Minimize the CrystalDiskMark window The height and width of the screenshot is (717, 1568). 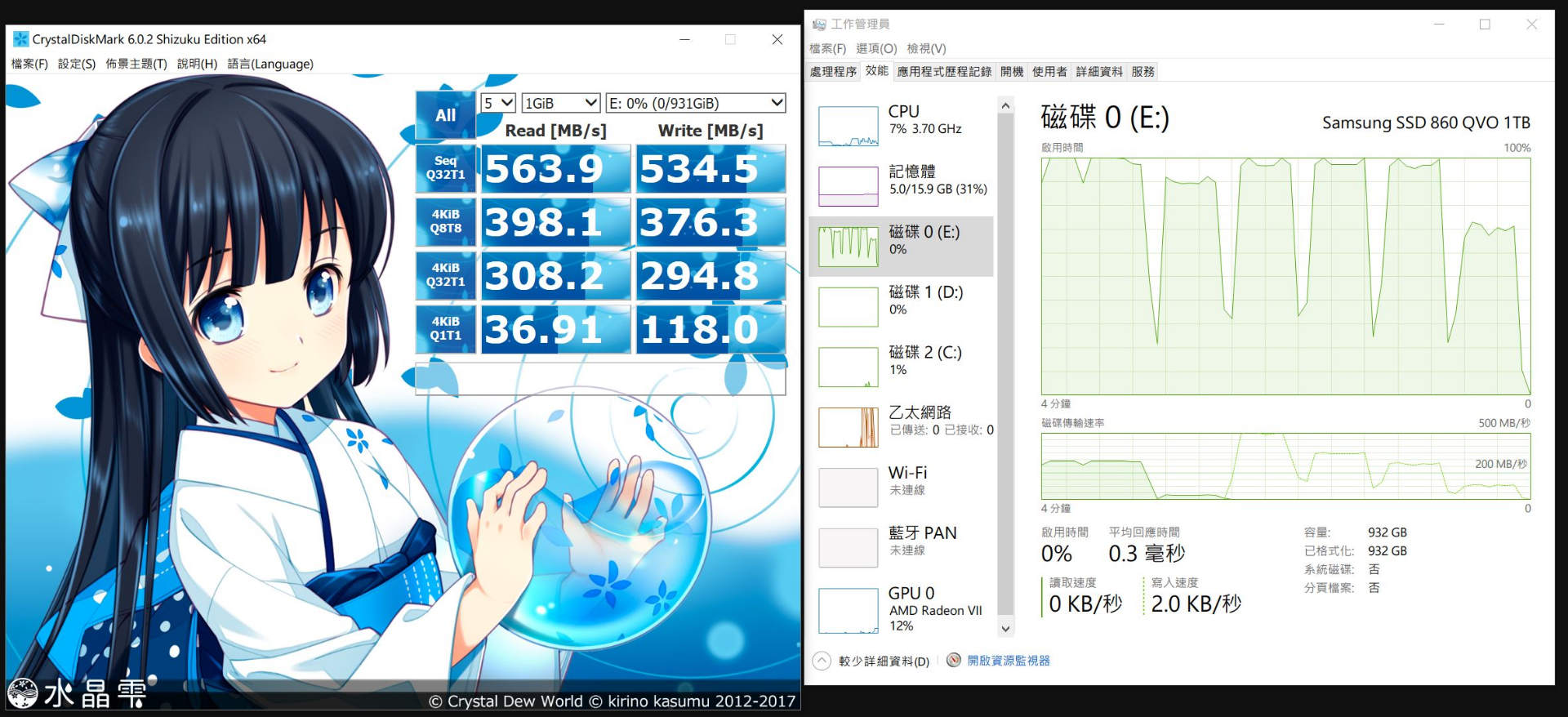(684, 39)
